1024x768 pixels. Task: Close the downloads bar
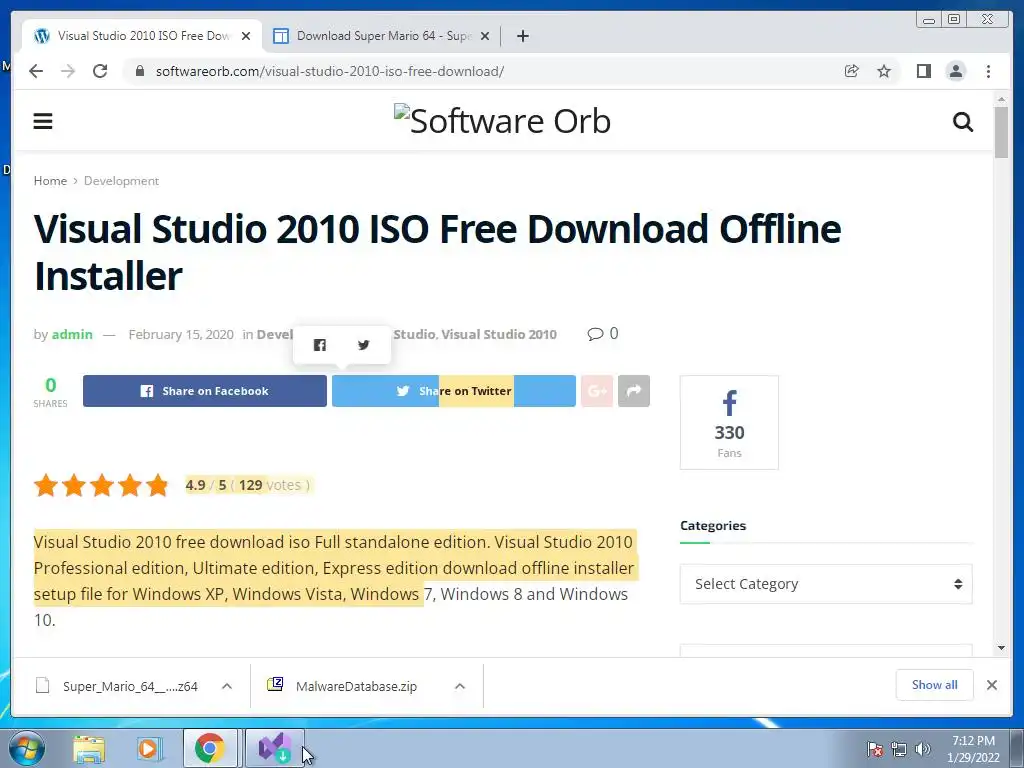(991, 685)
